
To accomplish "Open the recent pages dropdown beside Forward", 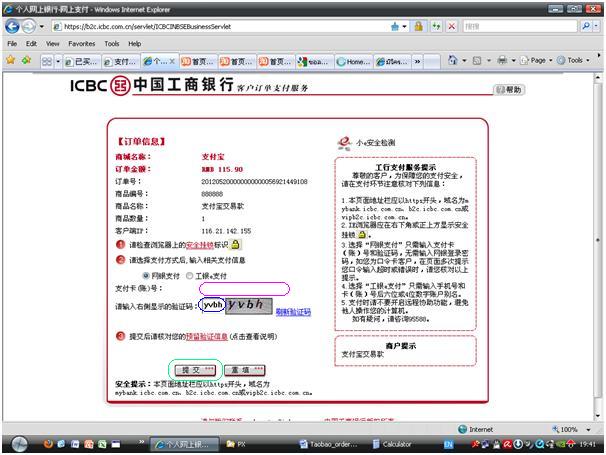I will pos(41,27).
